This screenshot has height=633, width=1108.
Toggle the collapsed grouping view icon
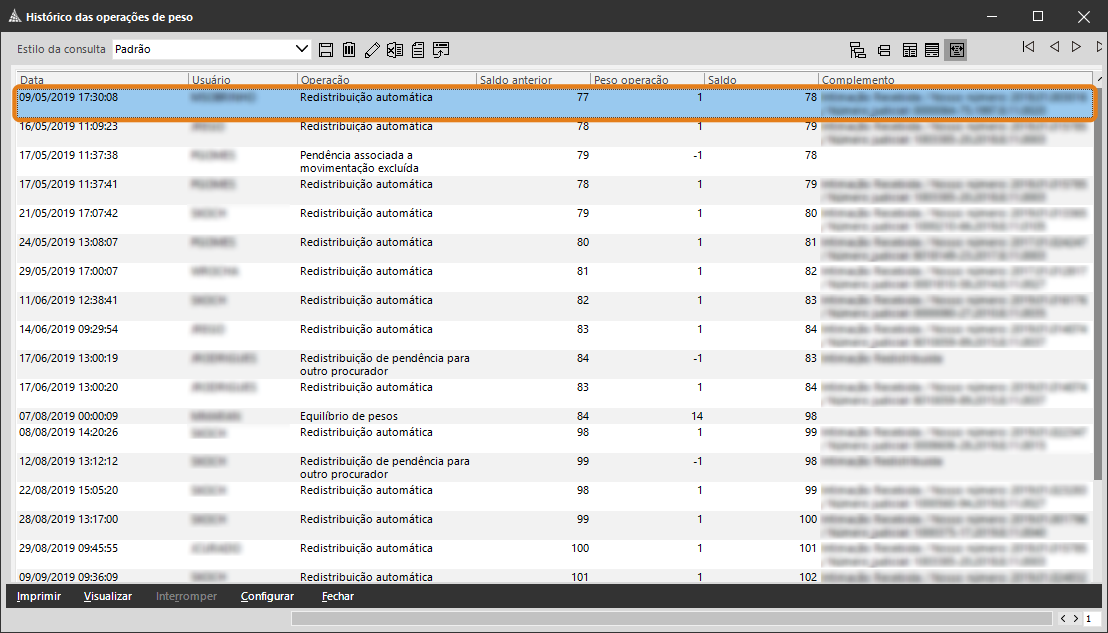click(883, 49)
